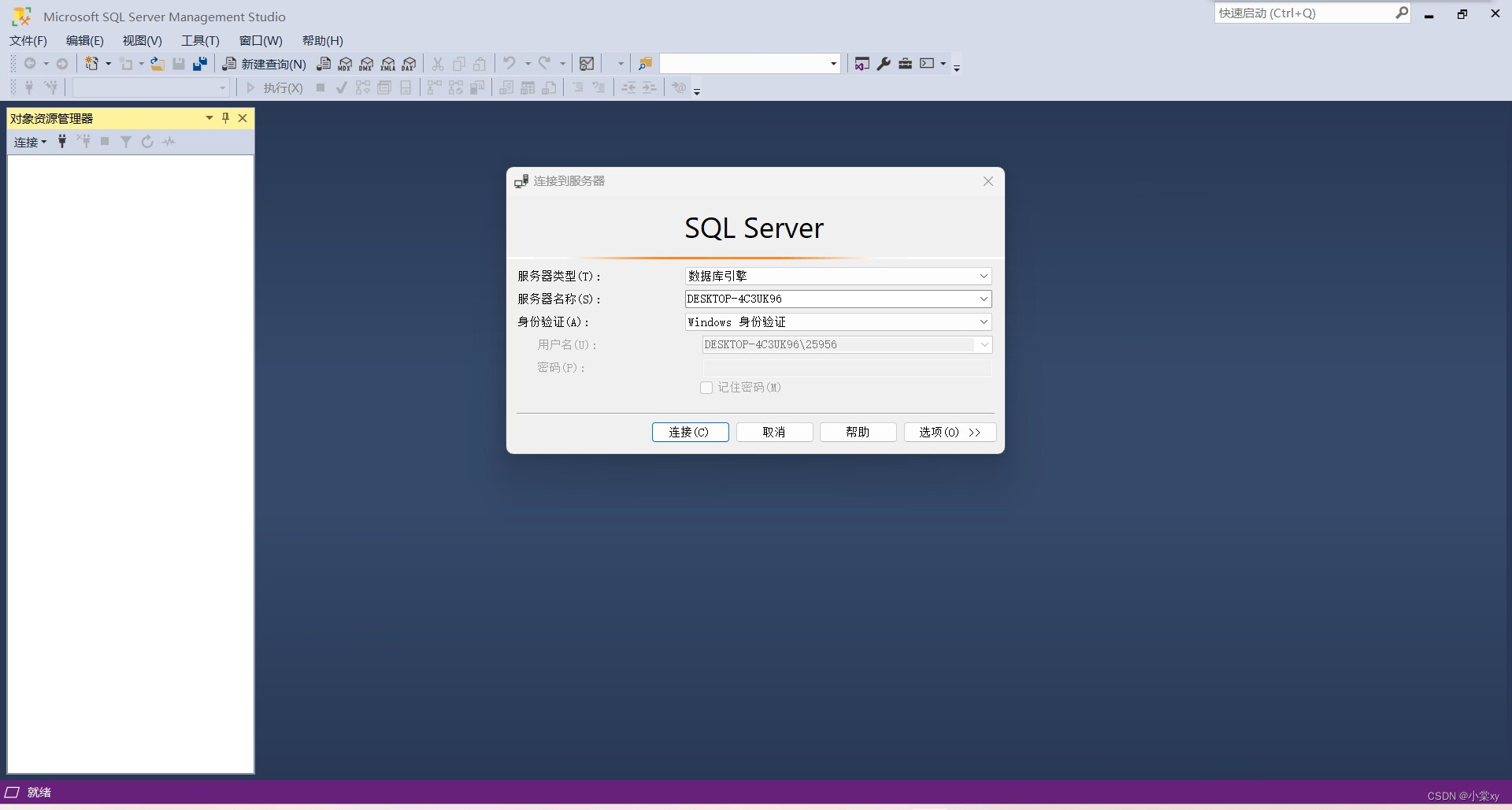Image resolution: width=1512 pixels, height=810 pixels.
Task: Click the Save All icon
Action: [x=200, y=64]
